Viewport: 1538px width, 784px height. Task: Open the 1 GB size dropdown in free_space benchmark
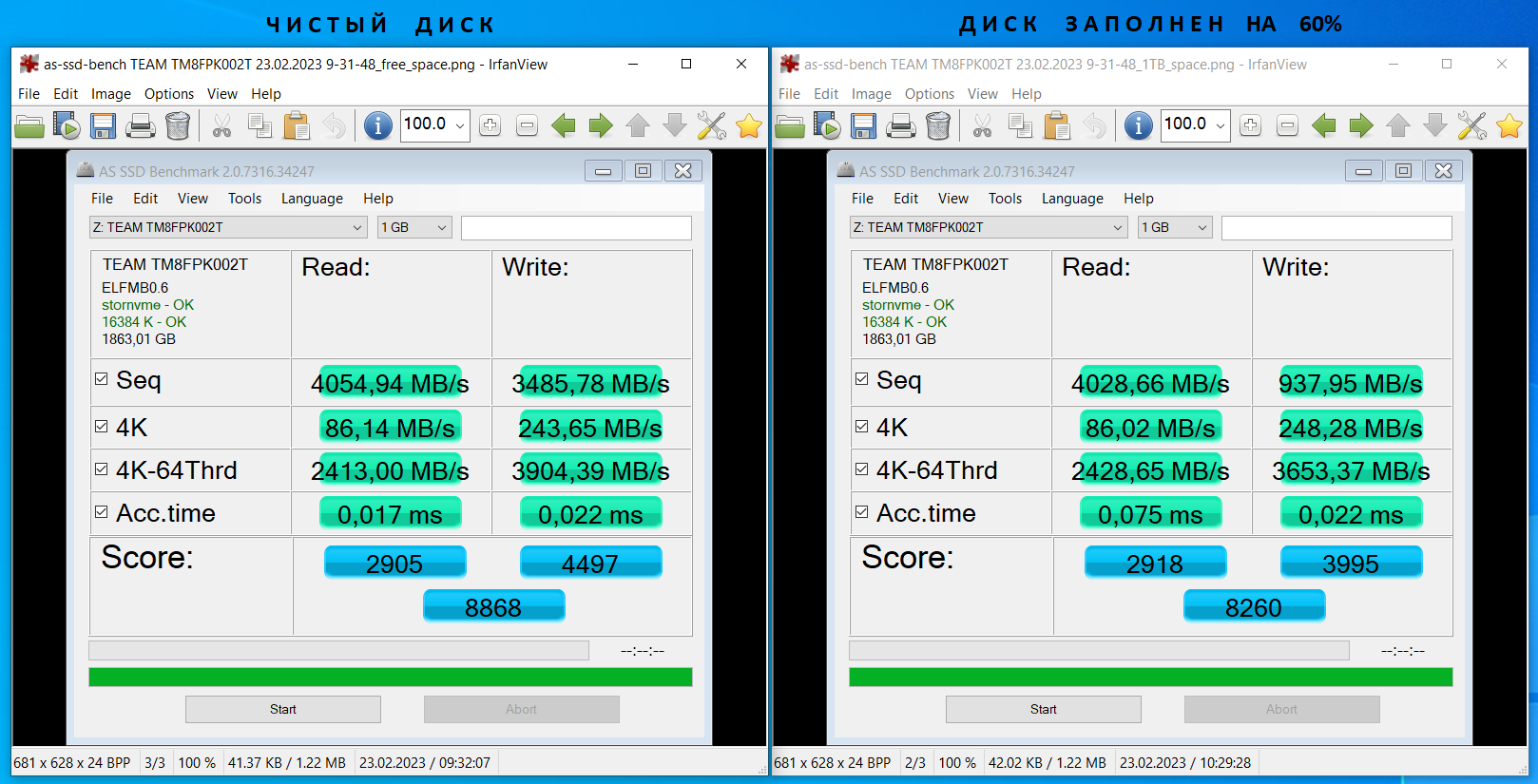[x=413, y=227]
